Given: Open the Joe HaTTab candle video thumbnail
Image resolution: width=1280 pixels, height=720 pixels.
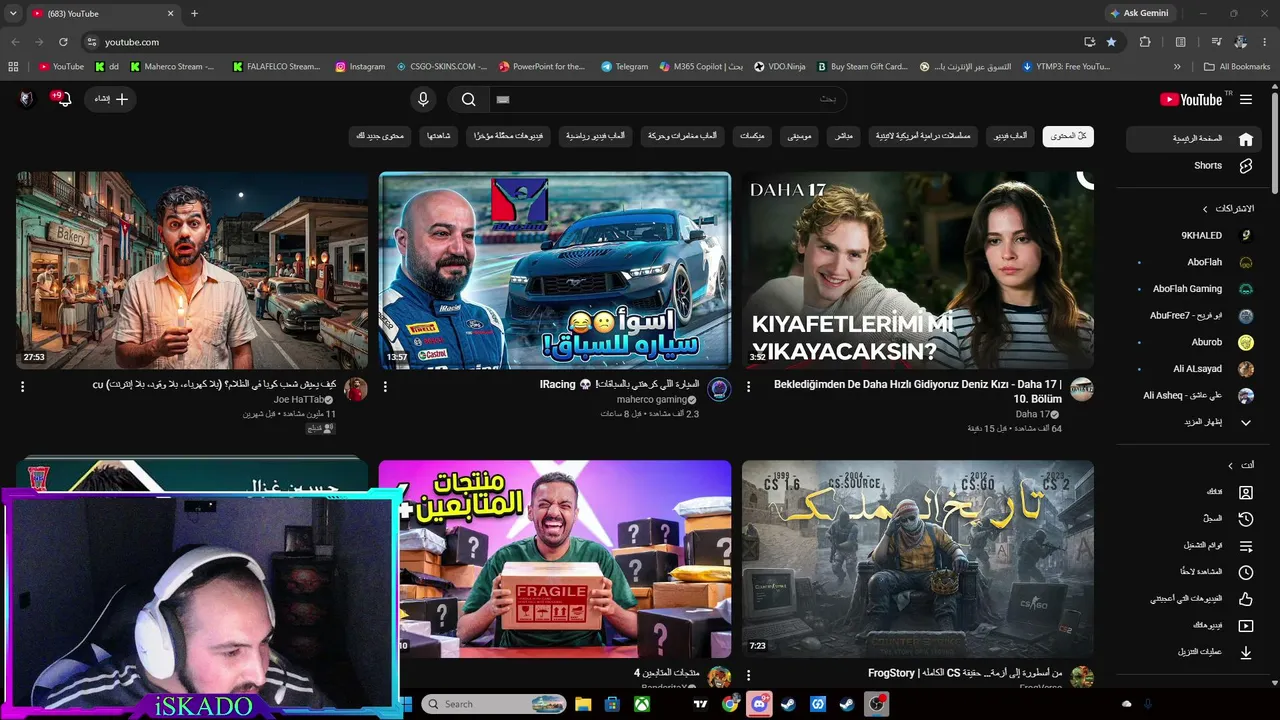Looking at the screenshot, I should [192, 271].
